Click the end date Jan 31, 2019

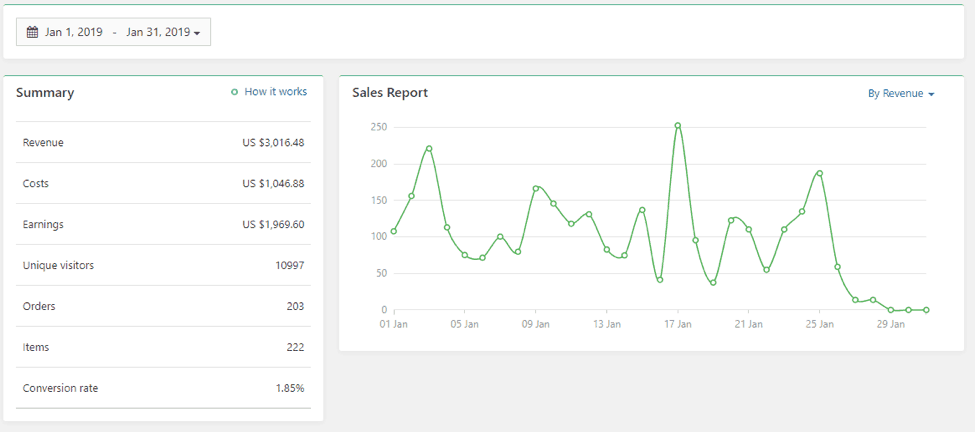click(x=157, y=33)
